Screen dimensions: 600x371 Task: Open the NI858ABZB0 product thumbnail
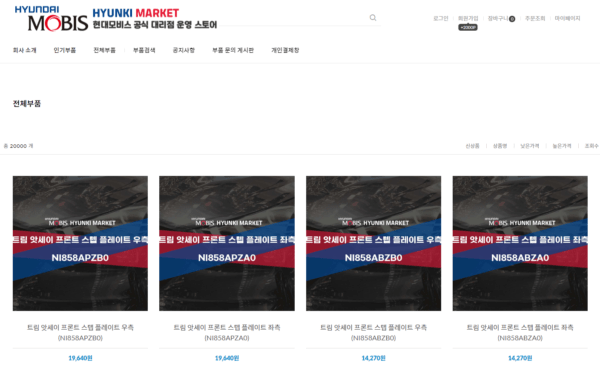pos(373,243)
